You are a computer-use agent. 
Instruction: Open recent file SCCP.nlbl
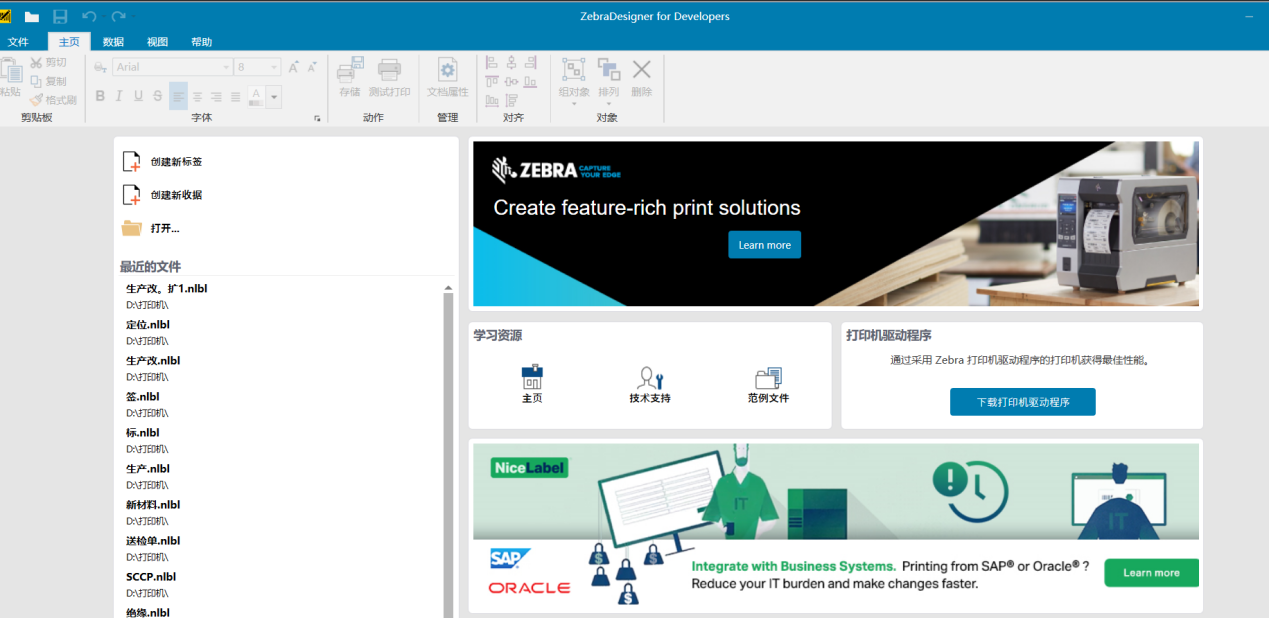[150, 576]
